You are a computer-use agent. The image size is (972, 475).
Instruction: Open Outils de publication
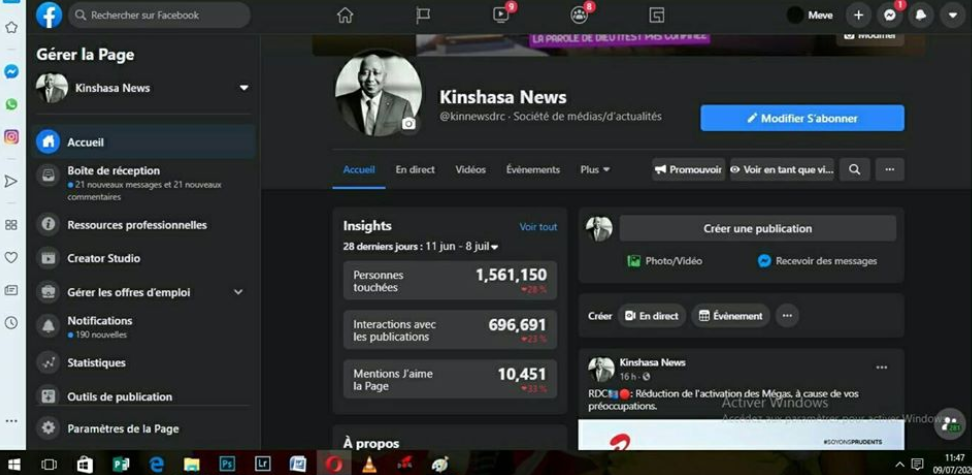point(143,396)
